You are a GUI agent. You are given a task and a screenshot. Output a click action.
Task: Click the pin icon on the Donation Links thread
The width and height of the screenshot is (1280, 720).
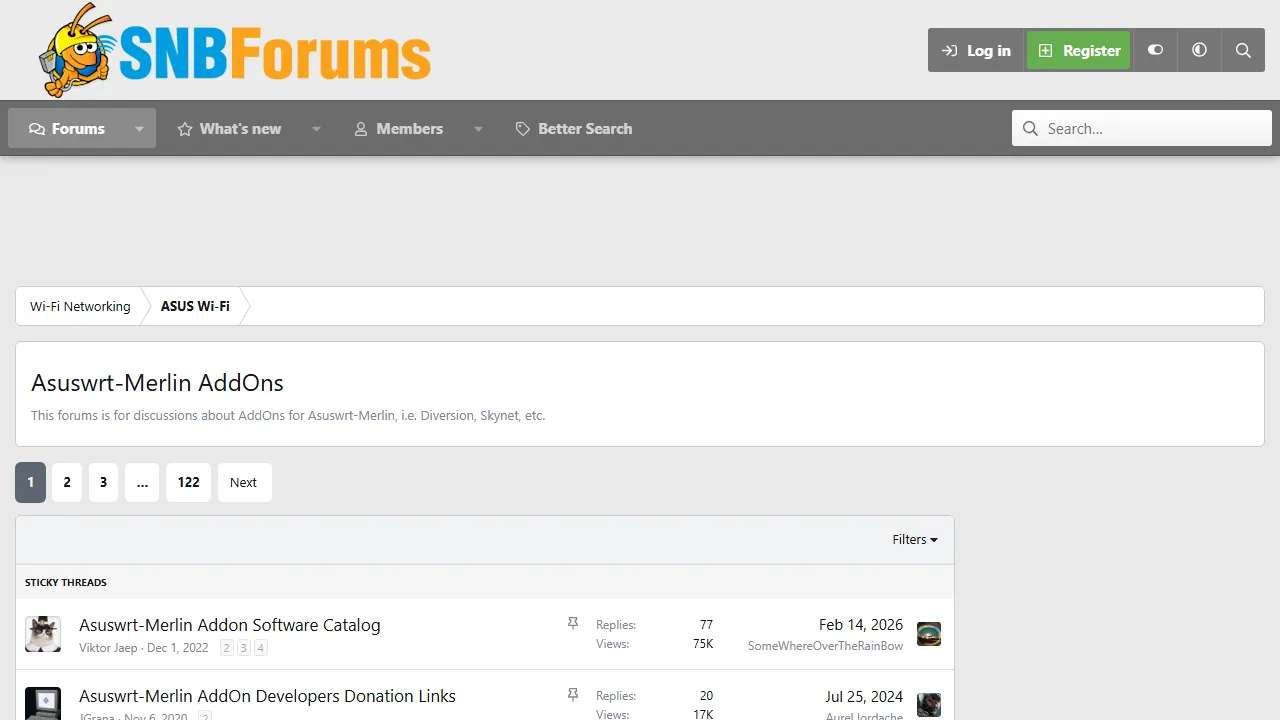pos(573,694)
